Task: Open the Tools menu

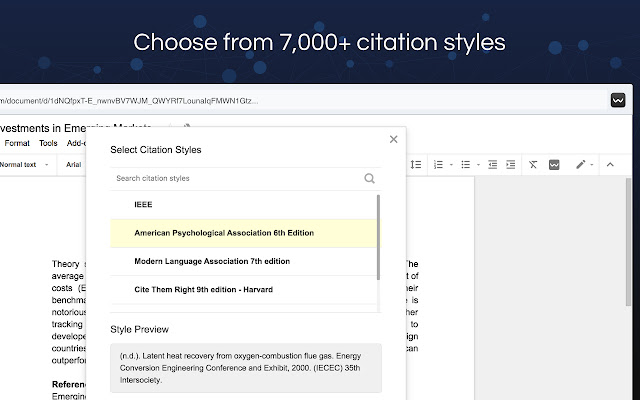Action: pyautogui.click(x=48, y=143)
